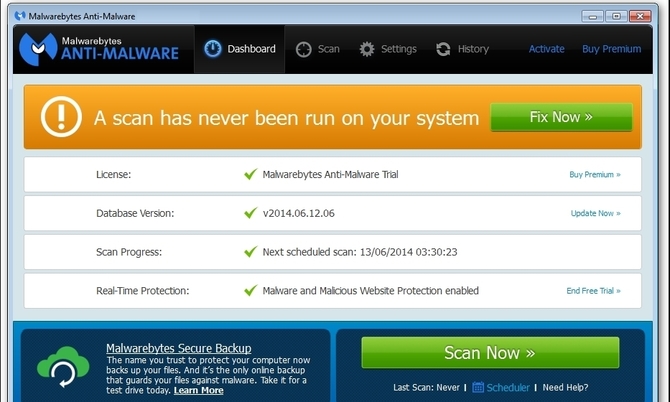
Task: Click the Malwarebytes logo in header
Action: [x=99, y=49]
